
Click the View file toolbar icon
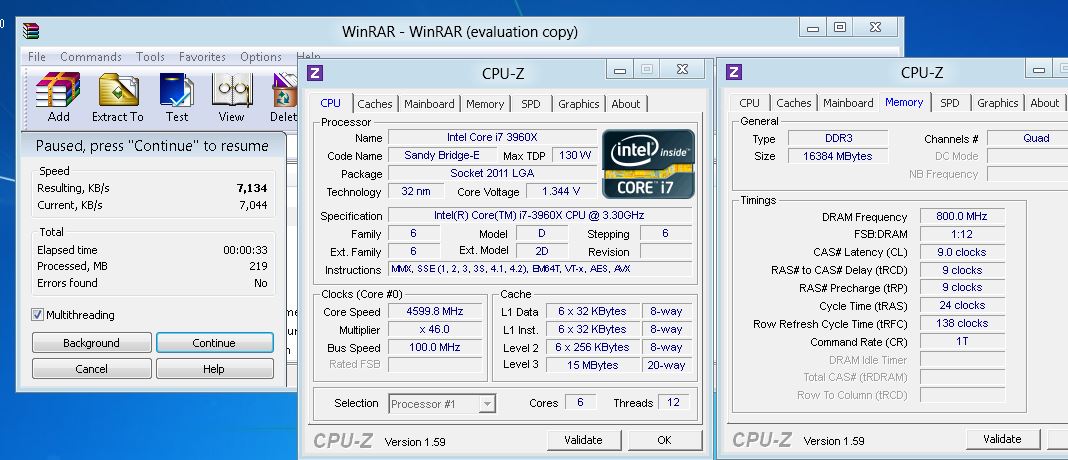231,97
